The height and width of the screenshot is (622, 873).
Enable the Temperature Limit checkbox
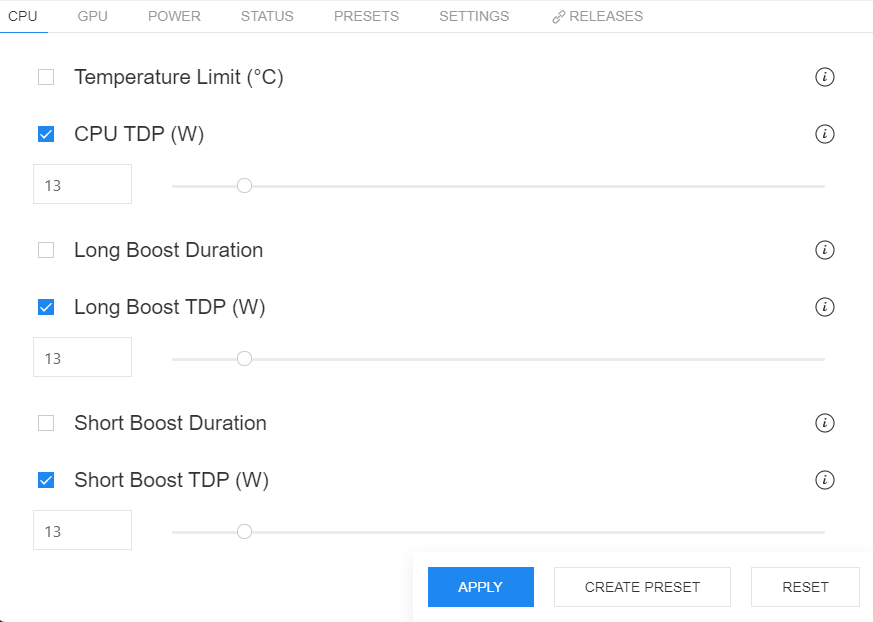[x=46, y=77]
